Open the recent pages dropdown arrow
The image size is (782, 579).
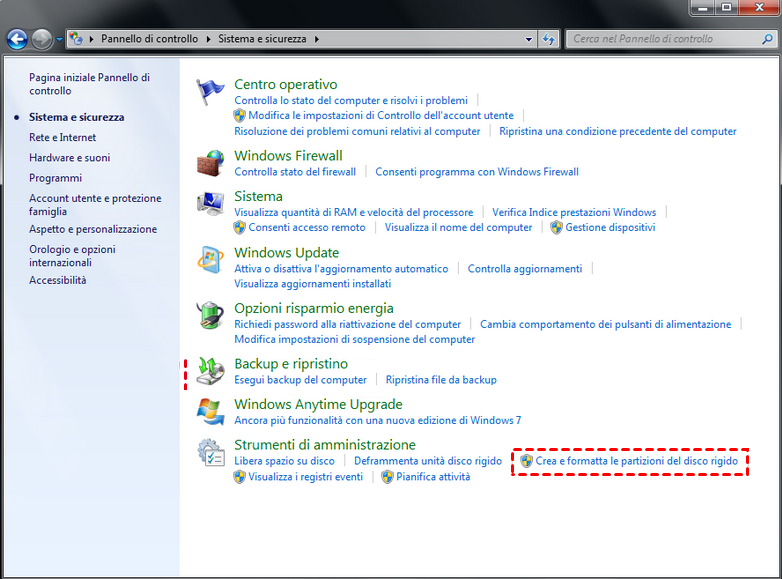(x=59, y=39)
